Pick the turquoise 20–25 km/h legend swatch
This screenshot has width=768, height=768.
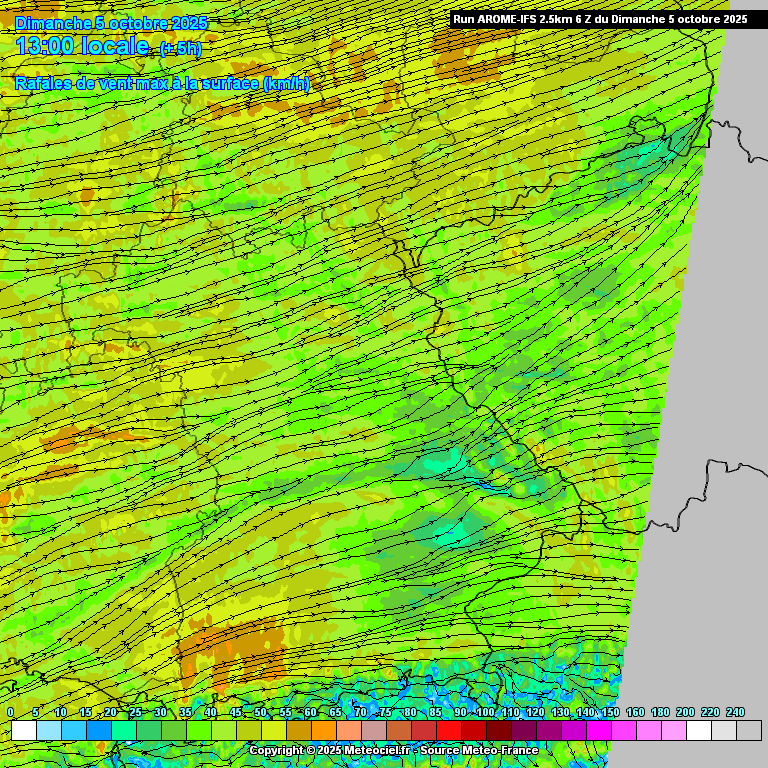pos(123,731)
